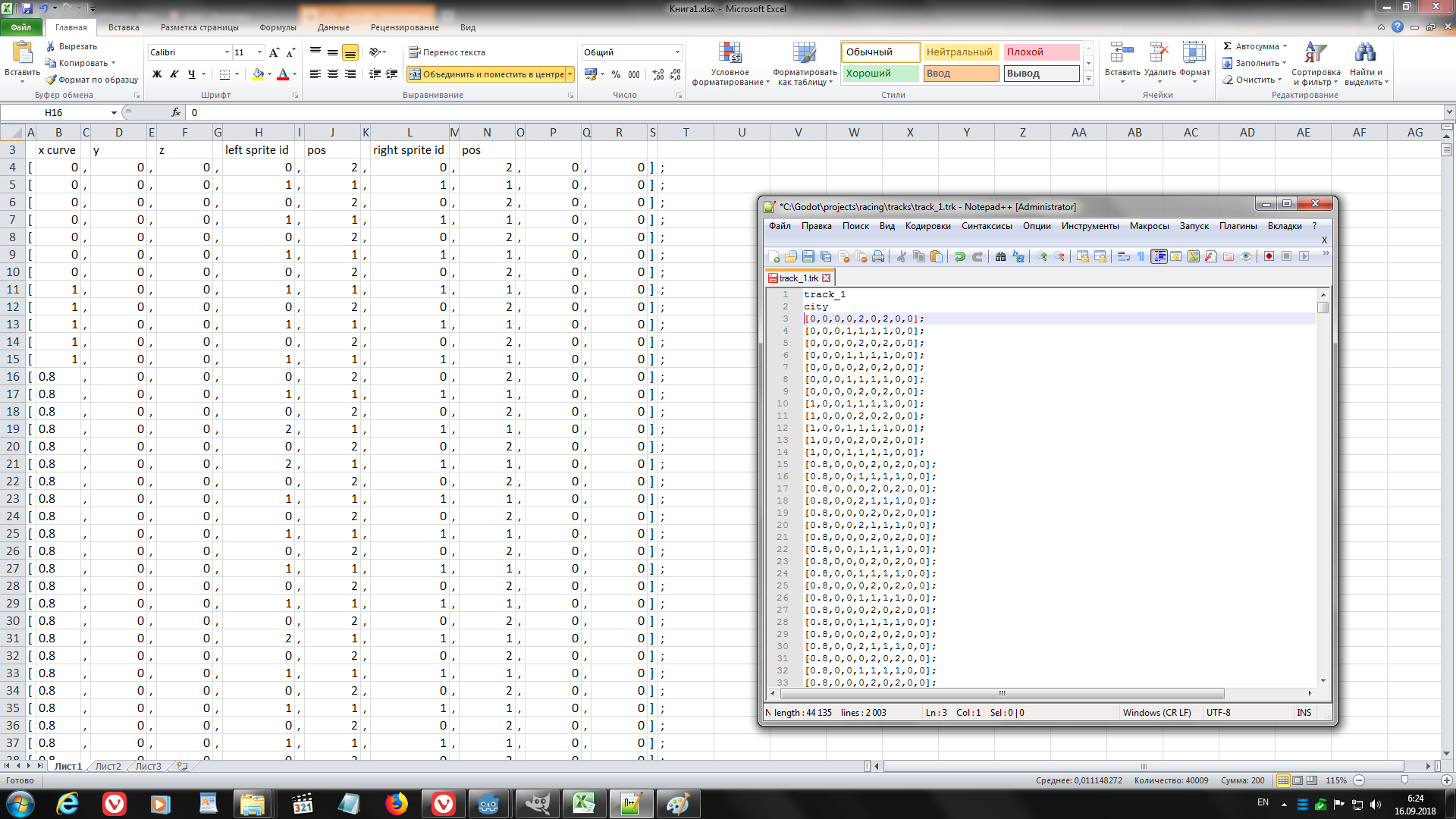Open the Автосумма dropdown arrow
The width and height of the screenshot is (1456, 819).
click(1285, 46)
